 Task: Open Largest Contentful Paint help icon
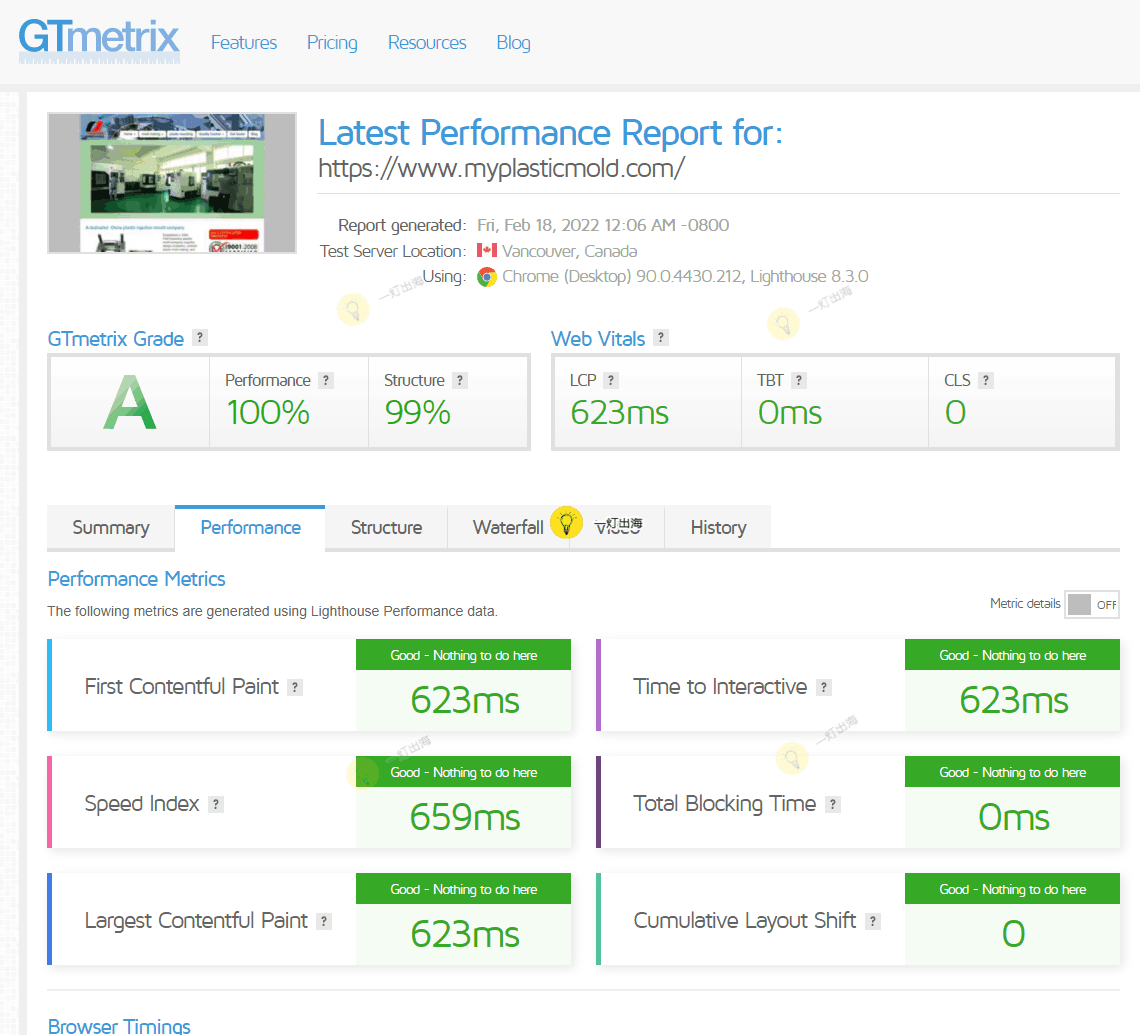point(324,921)
